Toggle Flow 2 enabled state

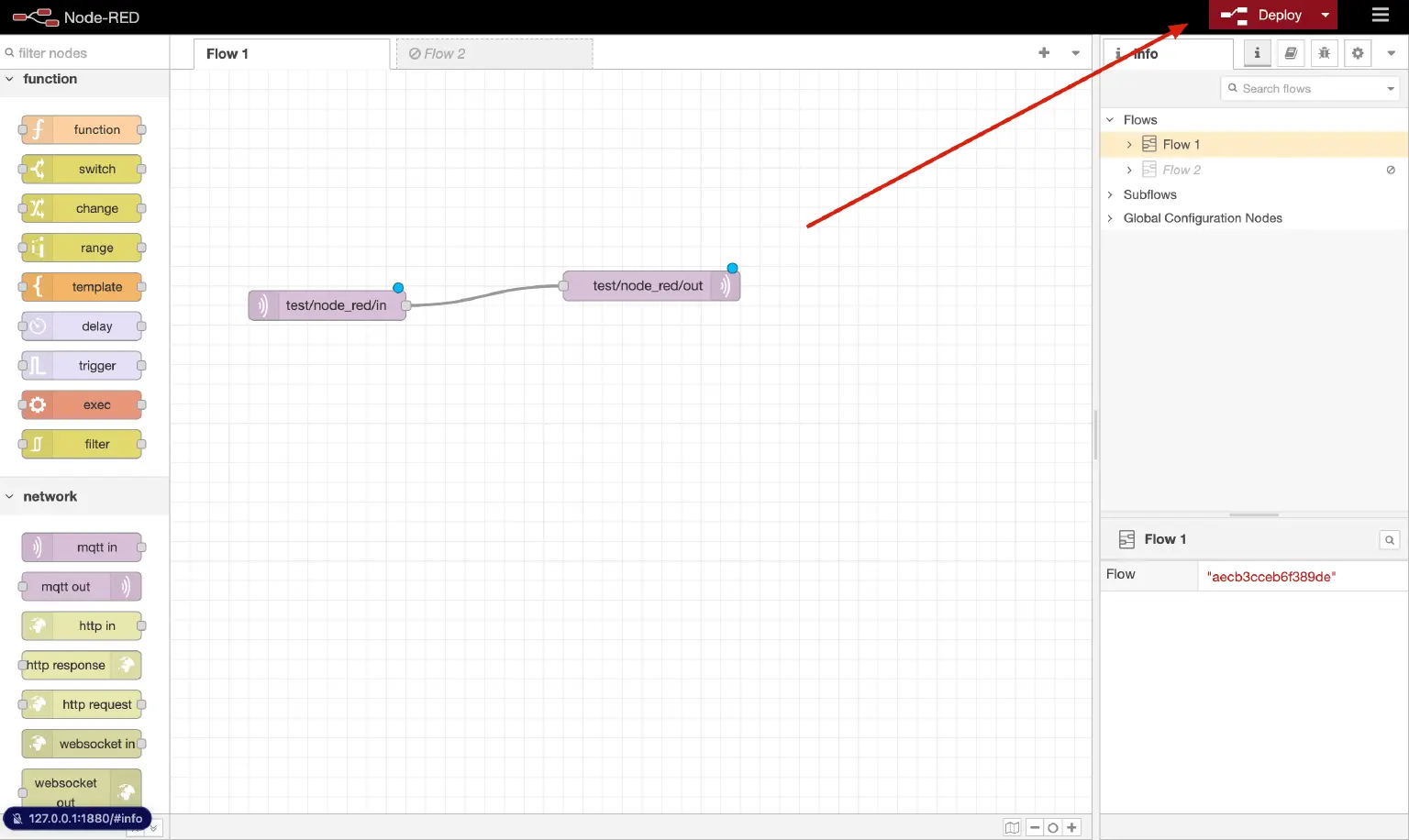[1391, 170]
